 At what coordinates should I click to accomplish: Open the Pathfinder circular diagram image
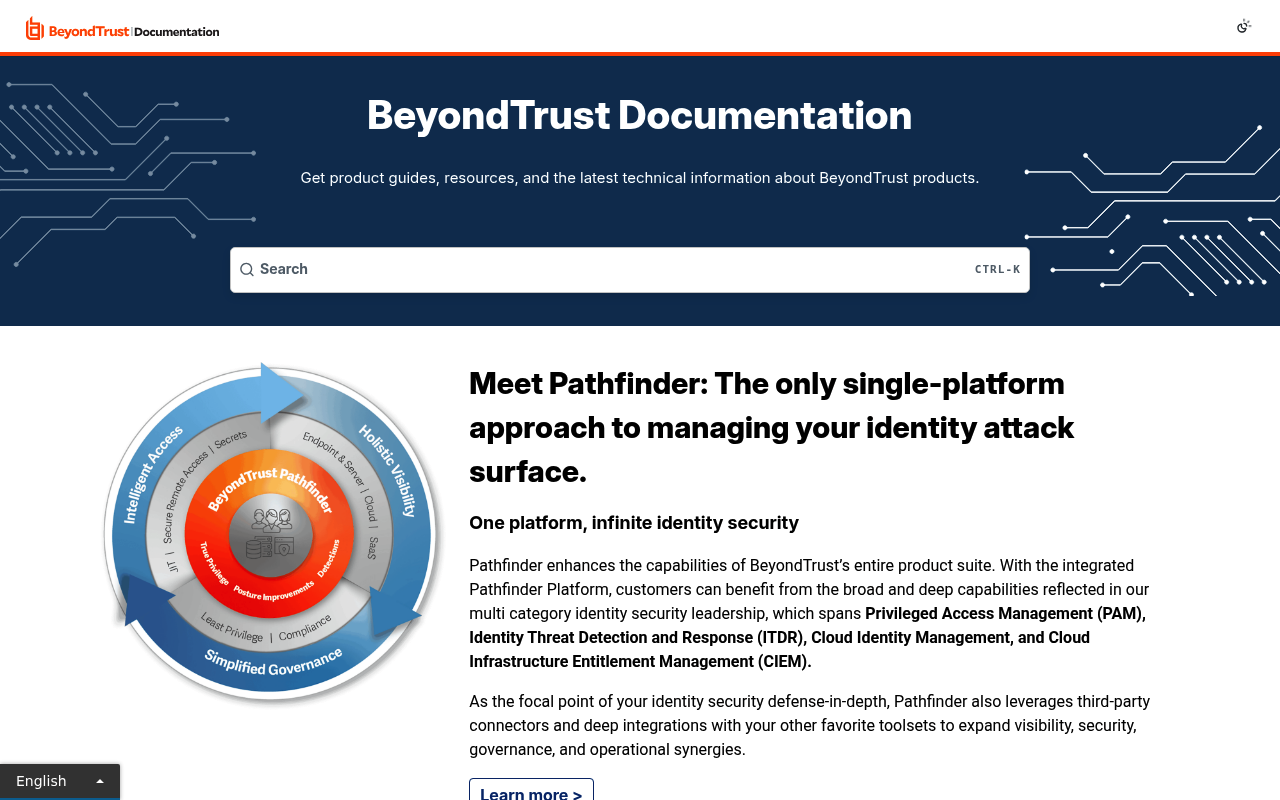pos(272,533)
